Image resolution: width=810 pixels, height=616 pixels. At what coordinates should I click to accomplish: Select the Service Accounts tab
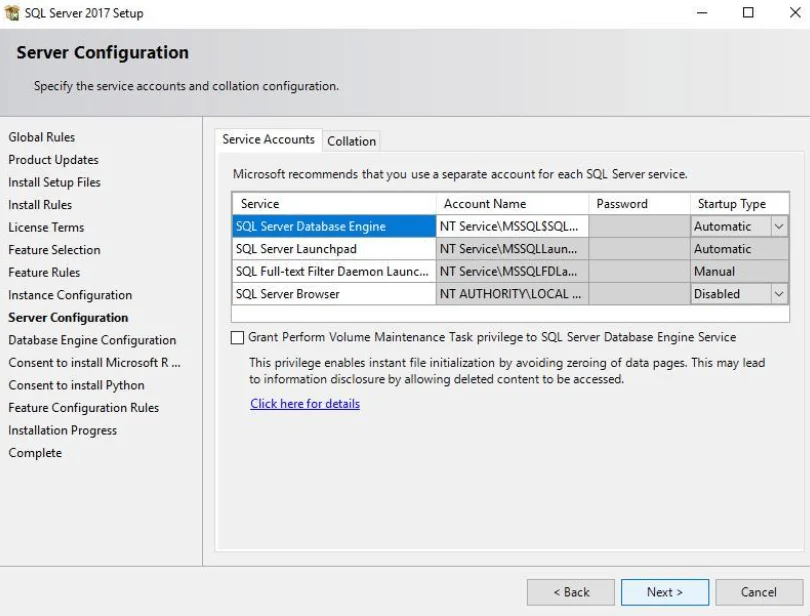(x=268, y=140)
